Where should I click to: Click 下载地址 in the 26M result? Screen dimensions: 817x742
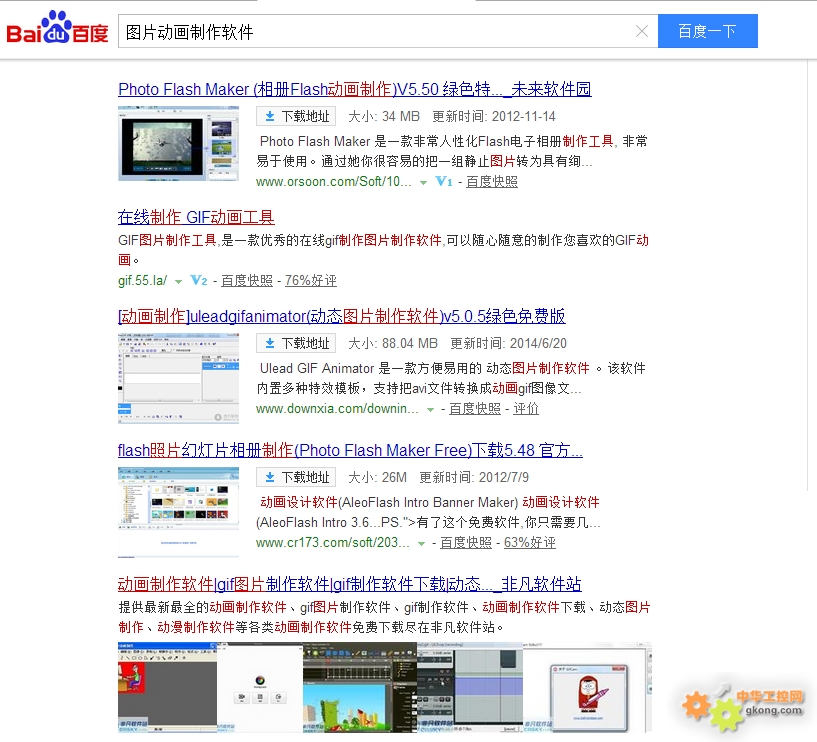click(296, 477)
